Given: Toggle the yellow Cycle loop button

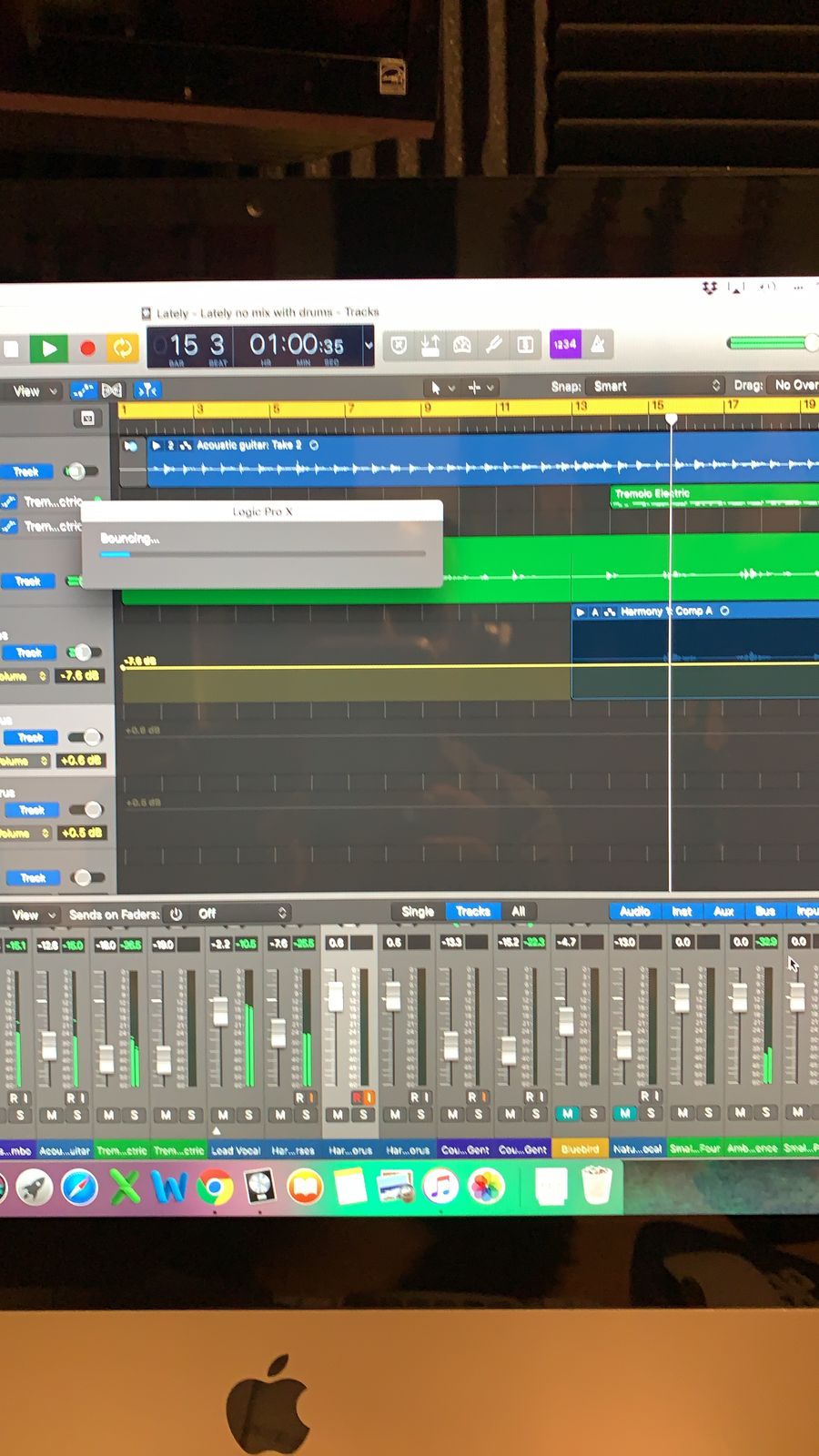Looking at the screenshot, I should pos(122,347).
